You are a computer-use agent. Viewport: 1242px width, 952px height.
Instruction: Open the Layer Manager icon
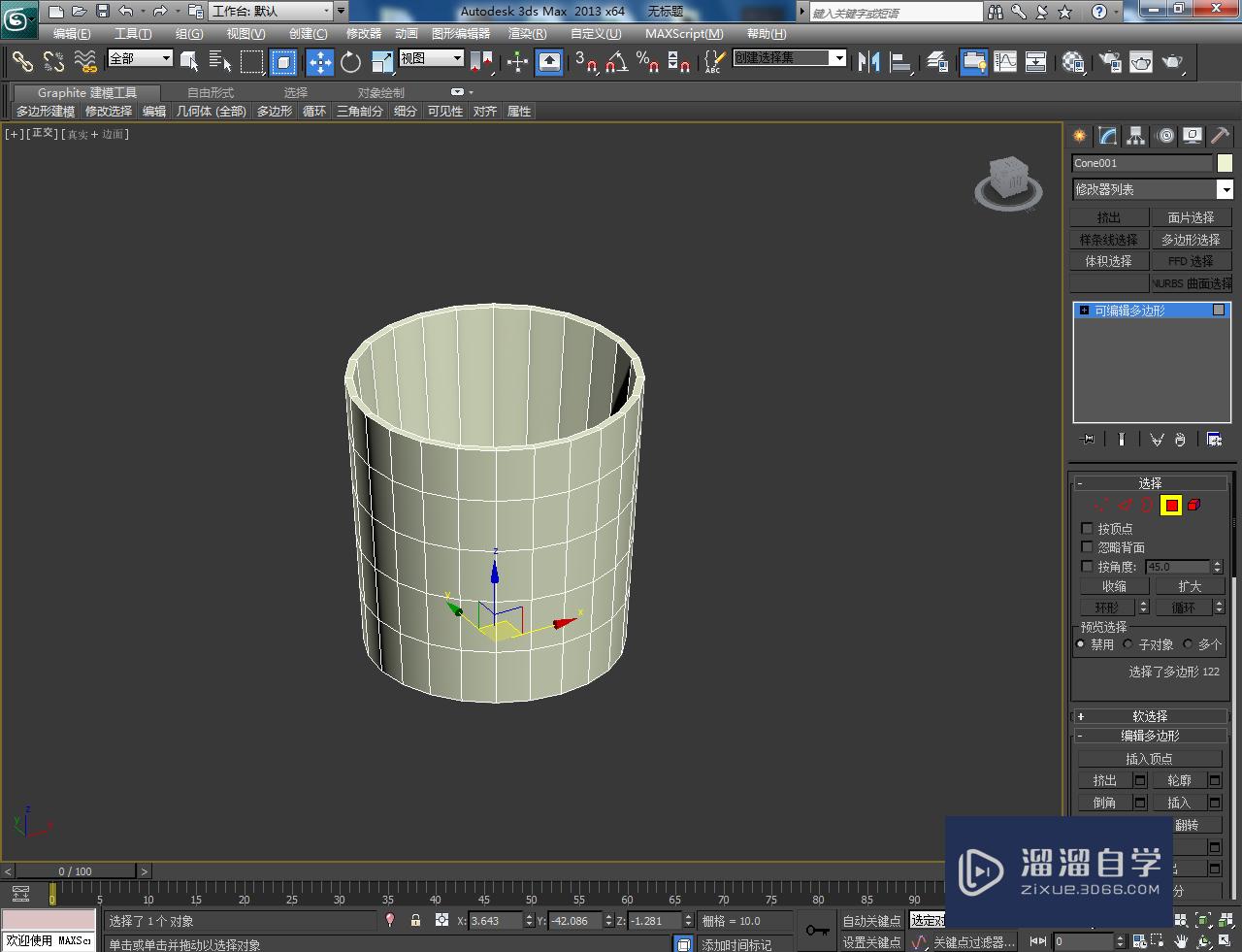tap(937, 62)
